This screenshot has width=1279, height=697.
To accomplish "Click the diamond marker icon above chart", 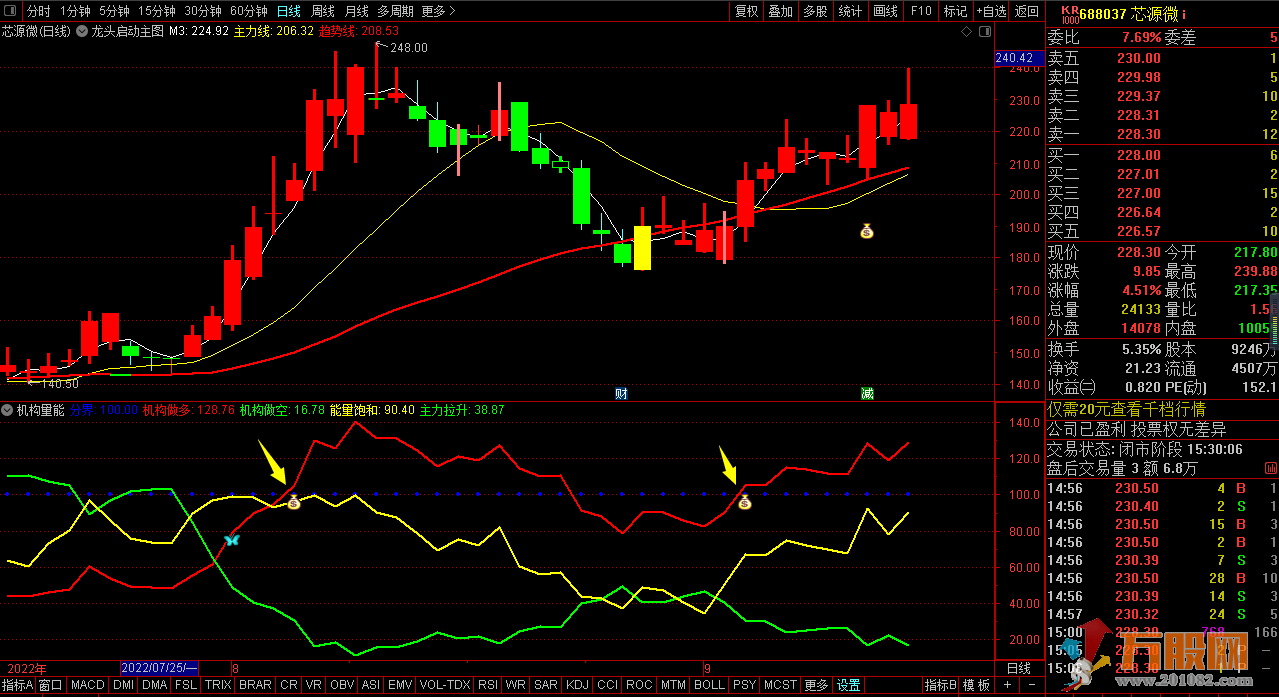I will [x=967, y=32].
